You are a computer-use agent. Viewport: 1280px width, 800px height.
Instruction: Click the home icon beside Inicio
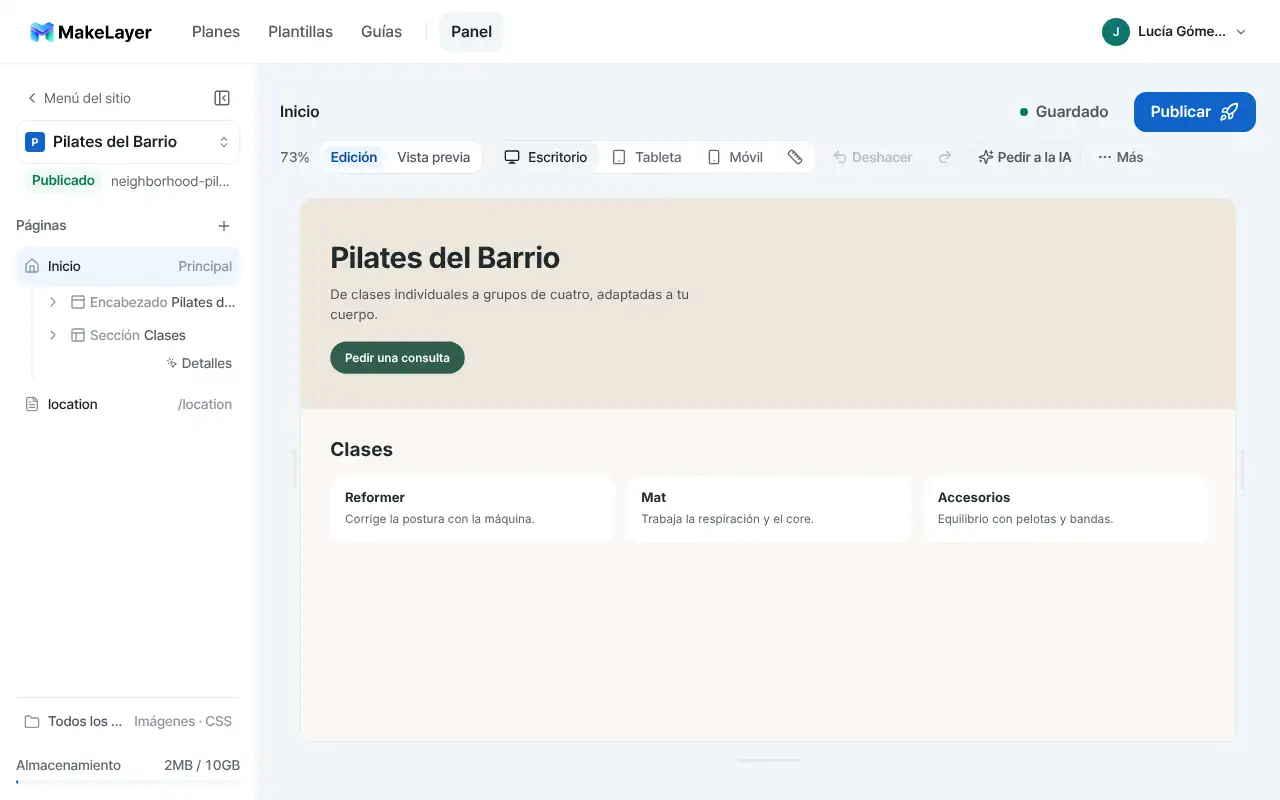32,266
